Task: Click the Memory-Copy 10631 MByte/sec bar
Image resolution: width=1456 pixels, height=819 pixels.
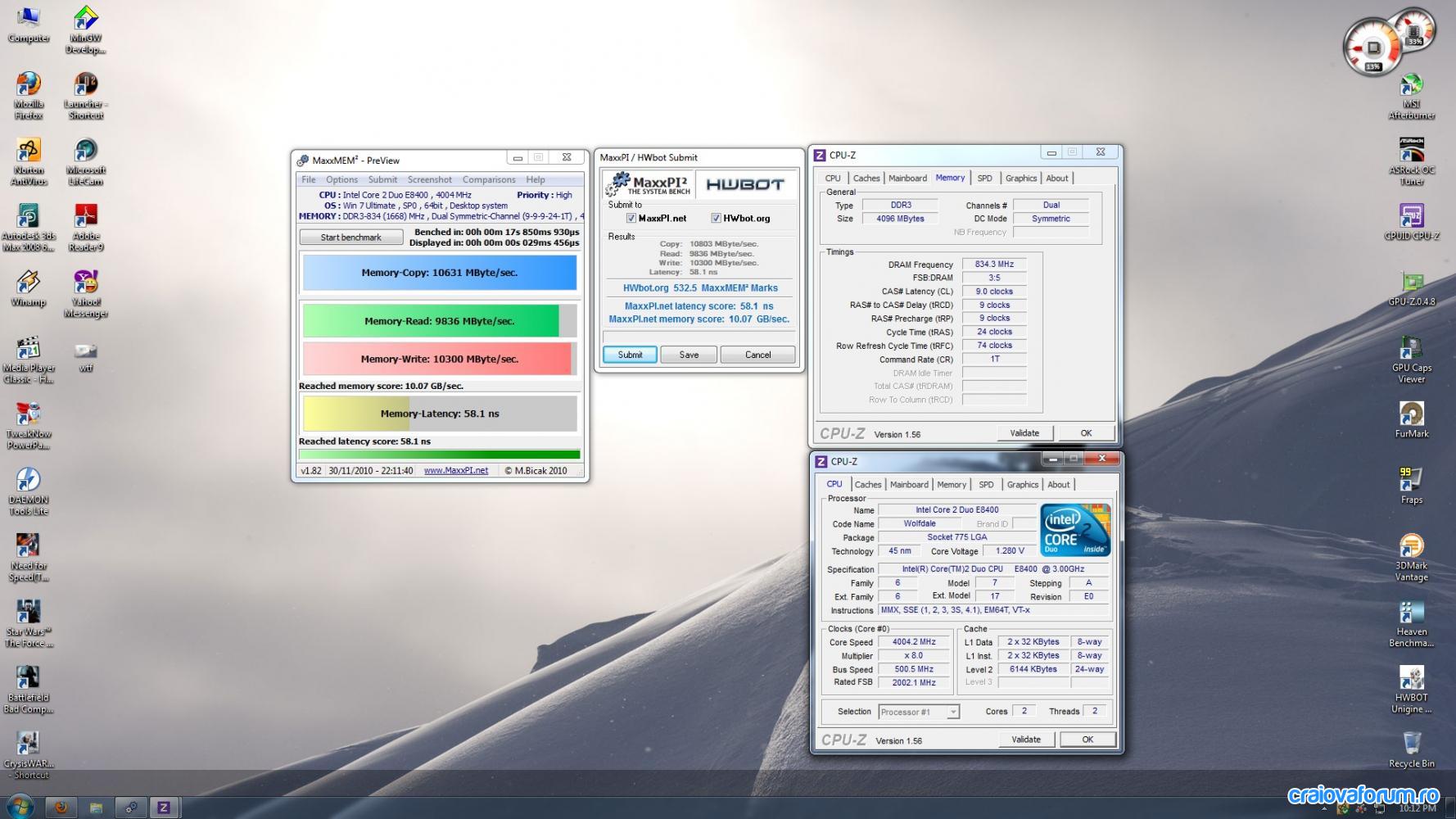Action: tap(440, 273)
